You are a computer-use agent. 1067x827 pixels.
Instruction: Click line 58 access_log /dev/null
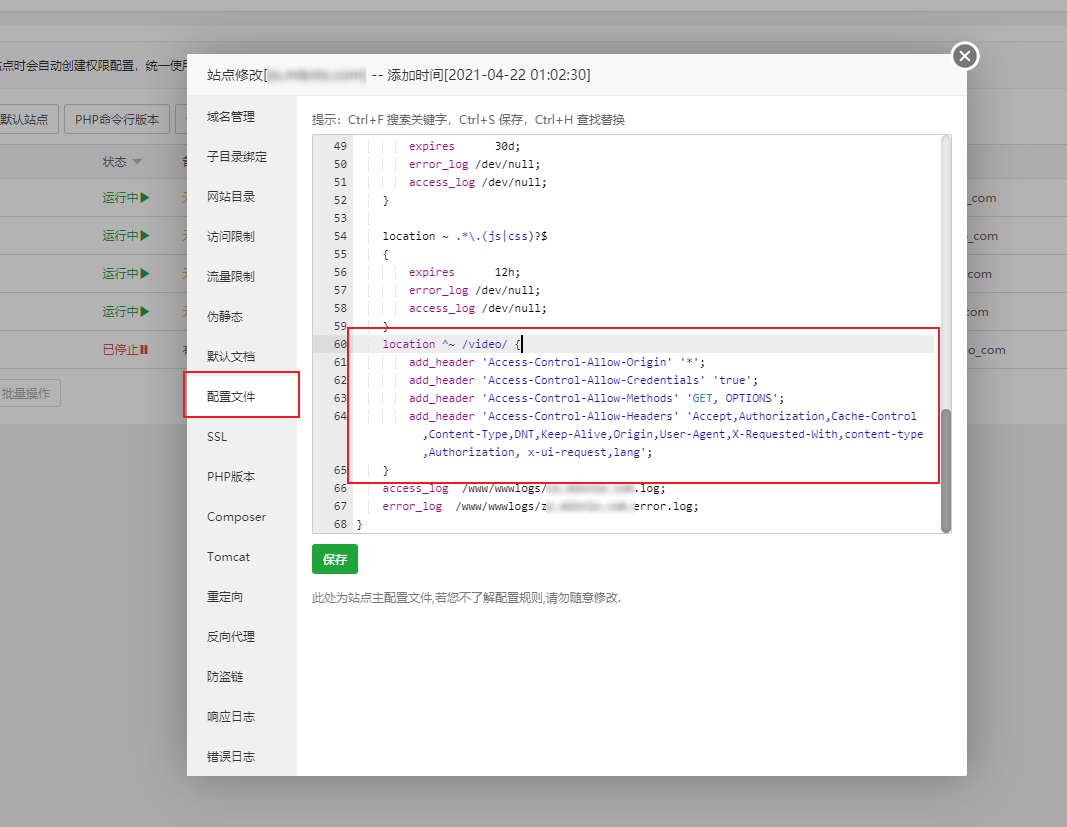pyautogui.click(x=478, y=308)
